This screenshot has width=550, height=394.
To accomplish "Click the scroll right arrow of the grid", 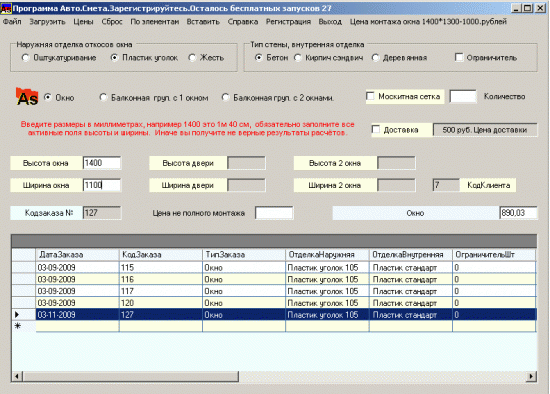I will [x=531, y=376].
